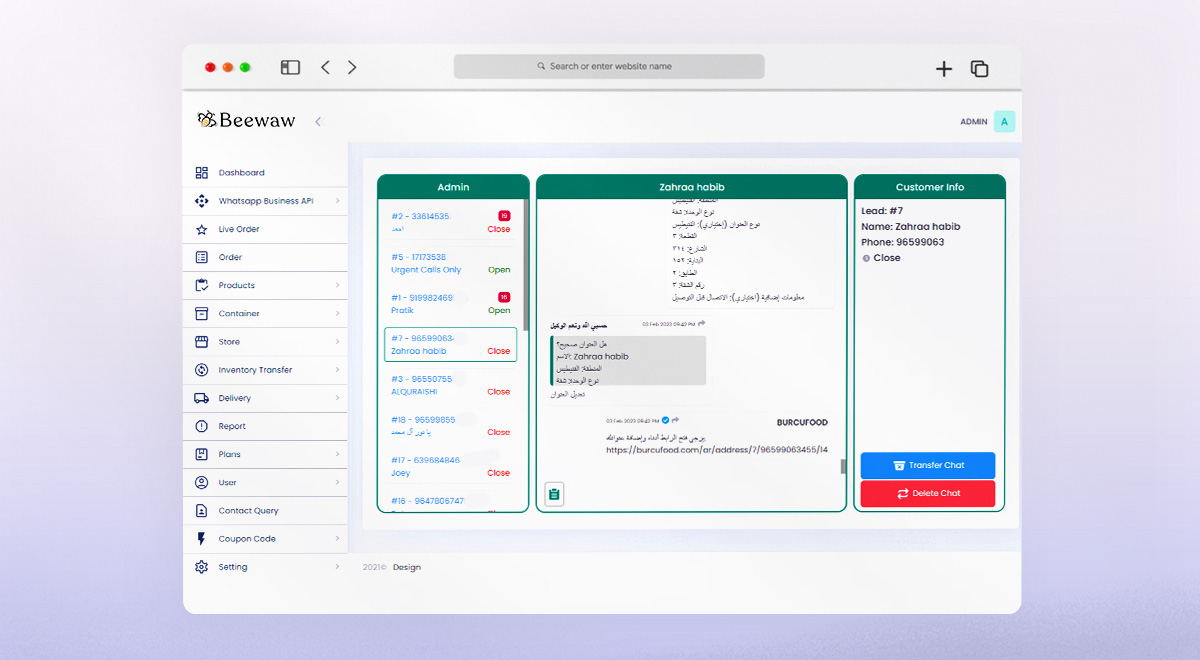1200x660 pixels.
Task: Switch chat #2 - 33614535 status to Close
Action: pos(498,229)
